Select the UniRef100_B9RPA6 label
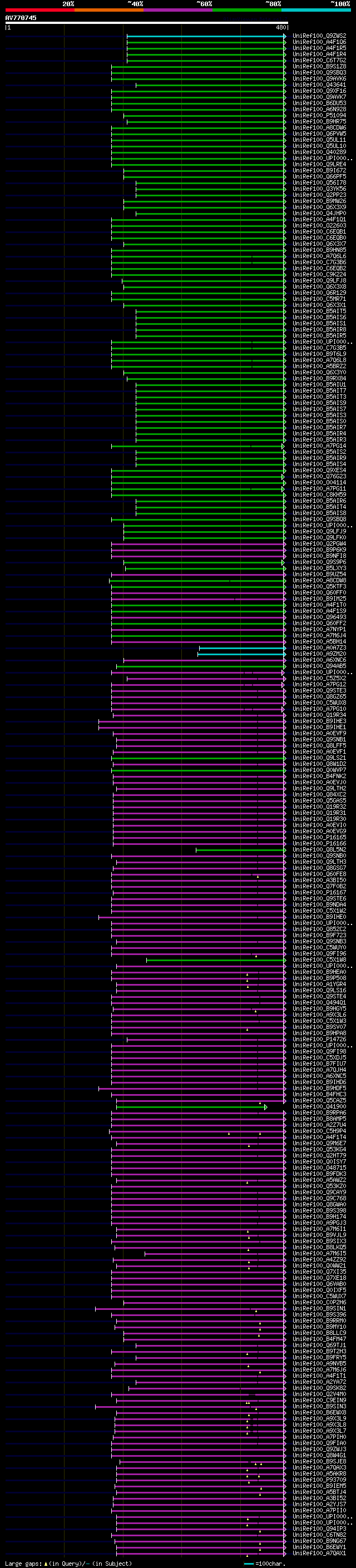356x1568 pixels. [319, 1112]
